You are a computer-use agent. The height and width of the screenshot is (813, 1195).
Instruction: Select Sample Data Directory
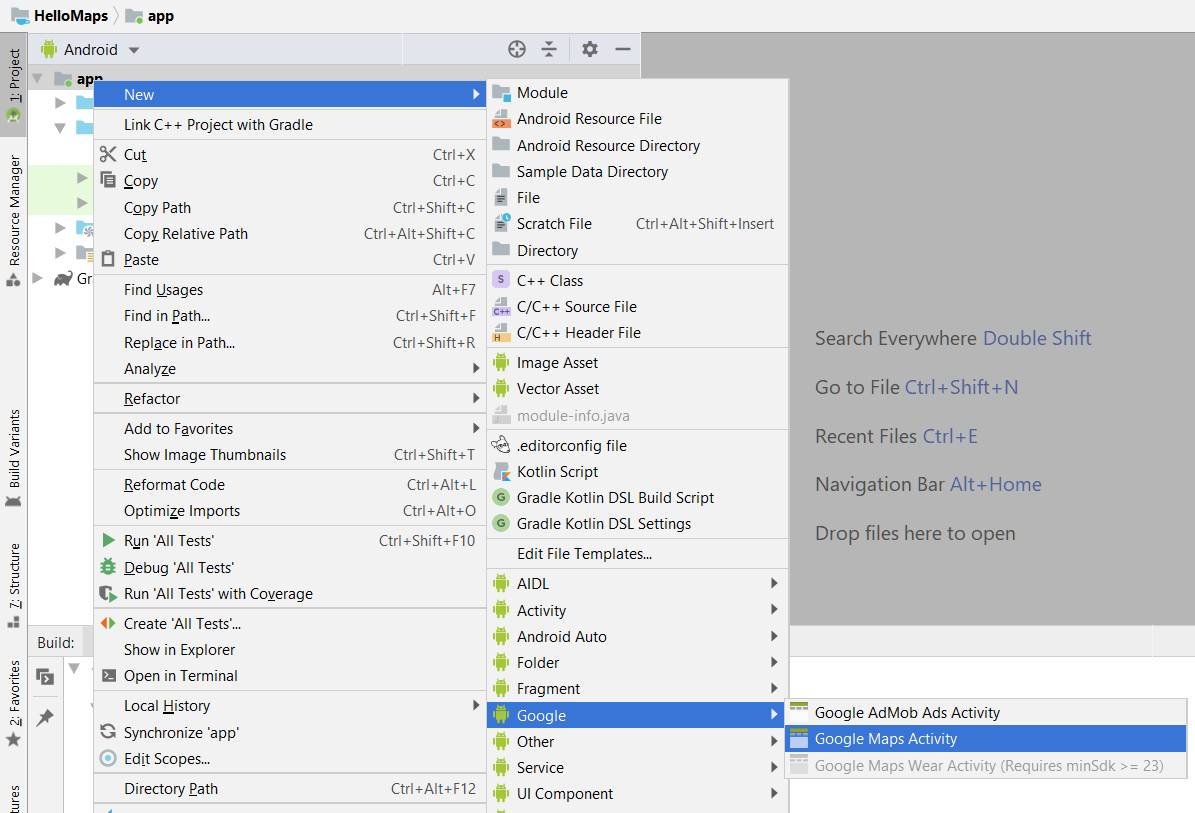(x=637, y=171)
